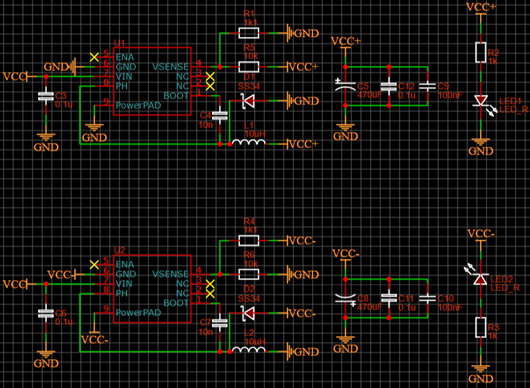Select the U1 regulator chip body
The height and width of the screenshot is (388, 530).
(x=152, y=81)
